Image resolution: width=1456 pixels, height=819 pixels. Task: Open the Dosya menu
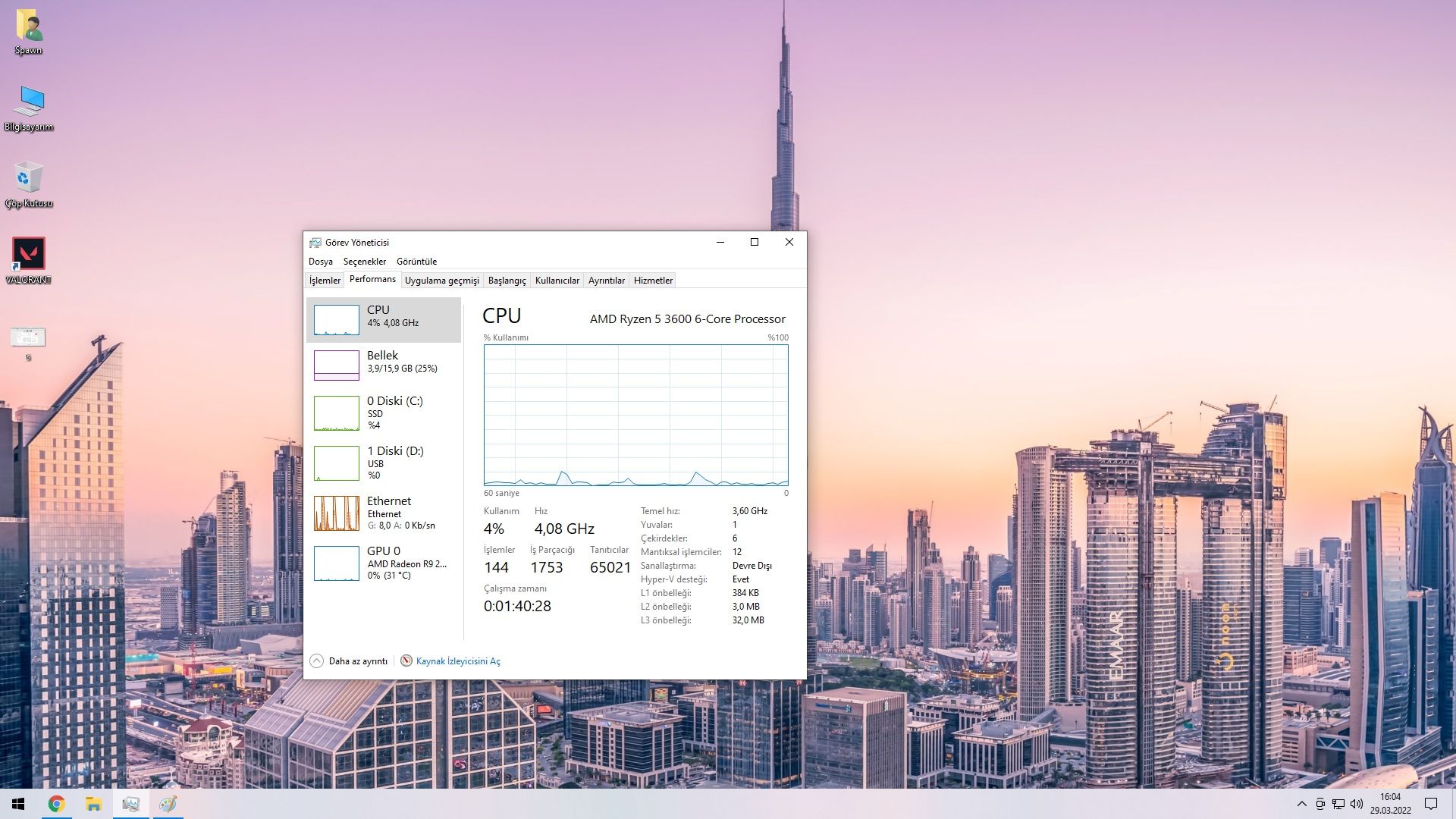(x=320, y=262)
